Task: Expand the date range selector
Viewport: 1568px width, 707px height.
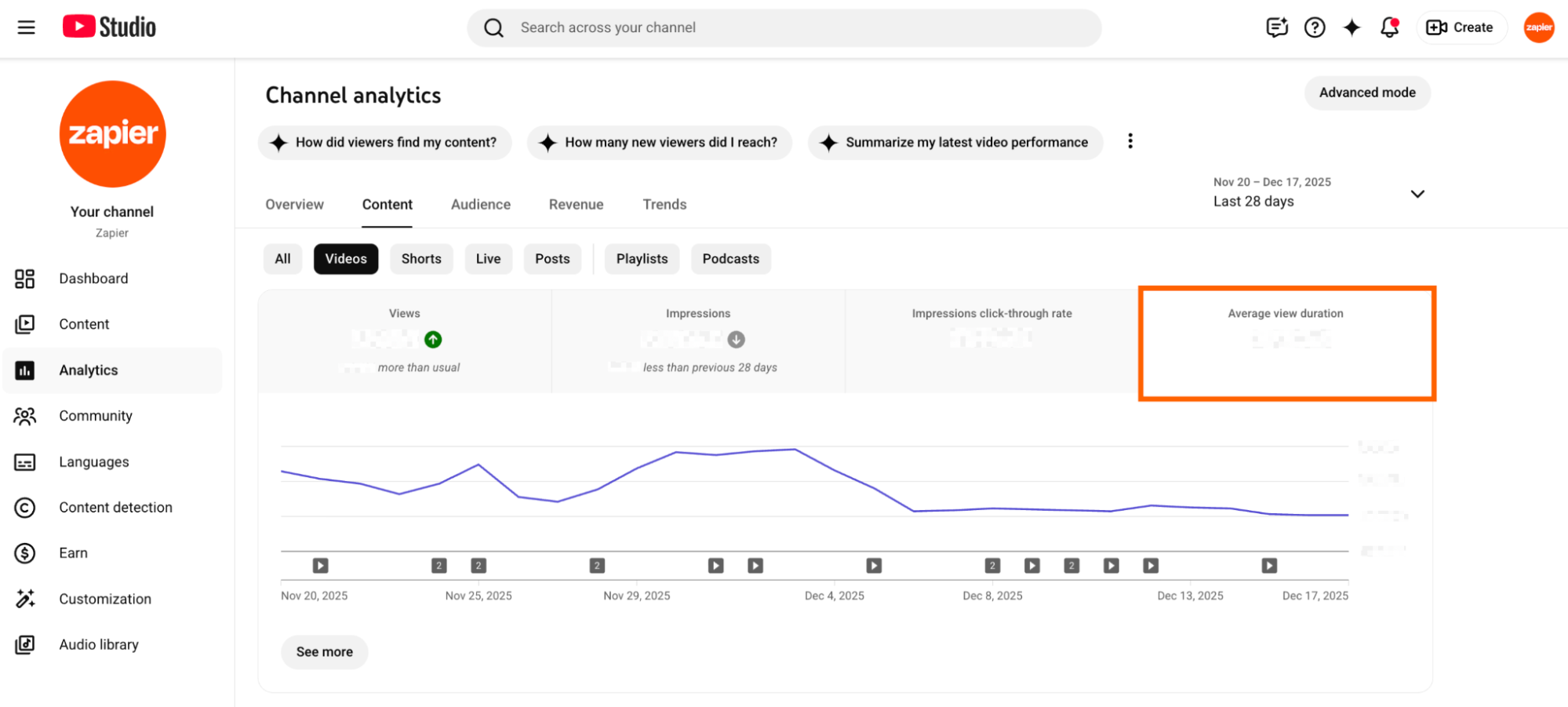Action: coord(1417,193)
